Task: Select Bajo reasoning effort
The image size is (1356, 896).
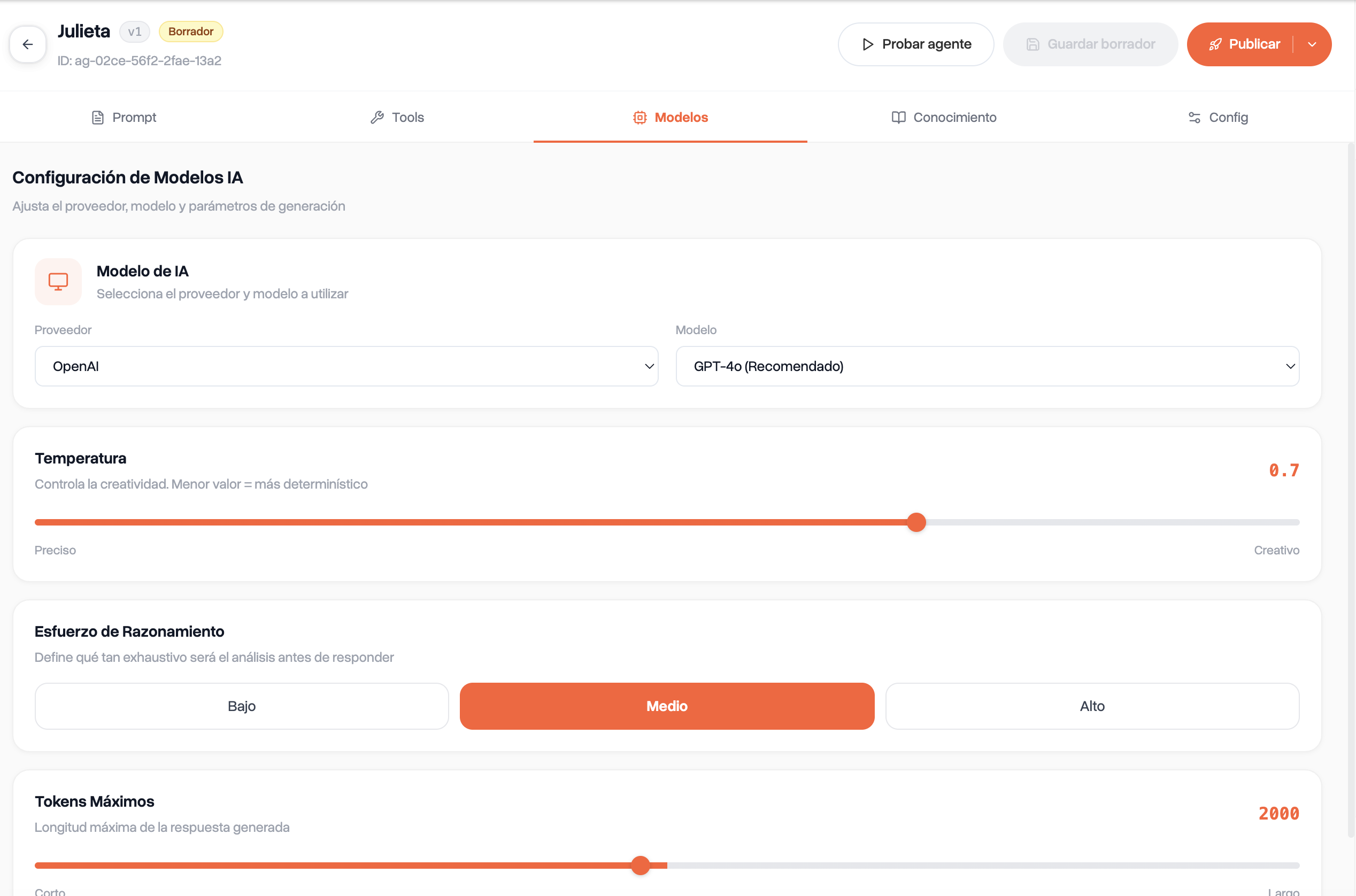Action: [x=242, y=706]
